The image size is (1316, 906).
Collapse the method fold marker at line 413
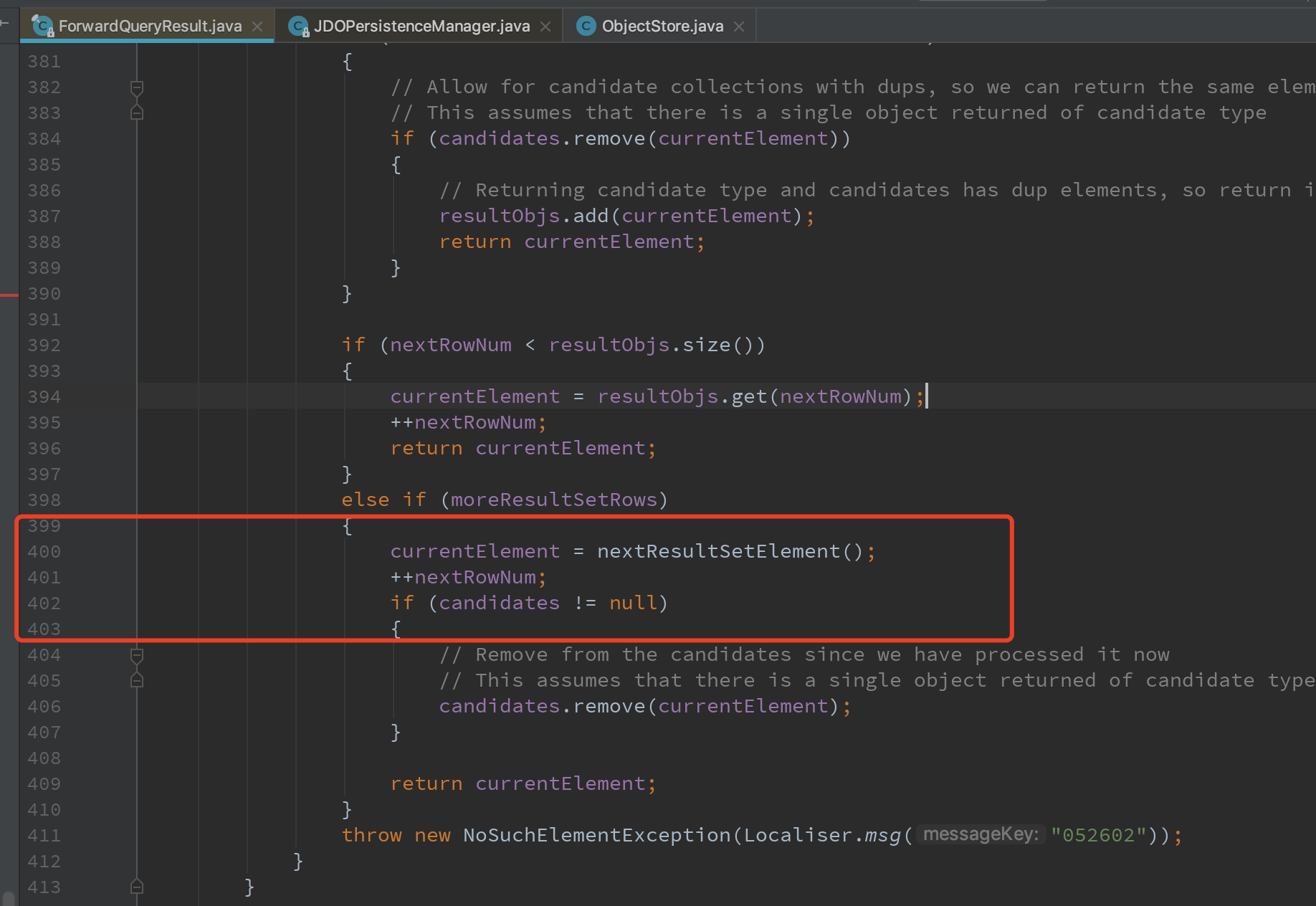tap(136, 887)
